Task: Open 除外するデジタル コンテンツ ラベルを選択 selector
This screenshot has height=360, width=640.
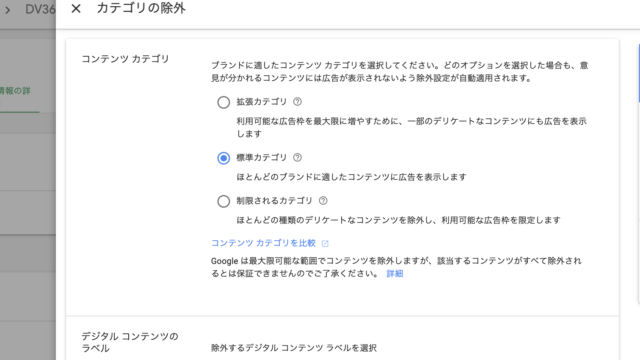Action: click(294, 348)
